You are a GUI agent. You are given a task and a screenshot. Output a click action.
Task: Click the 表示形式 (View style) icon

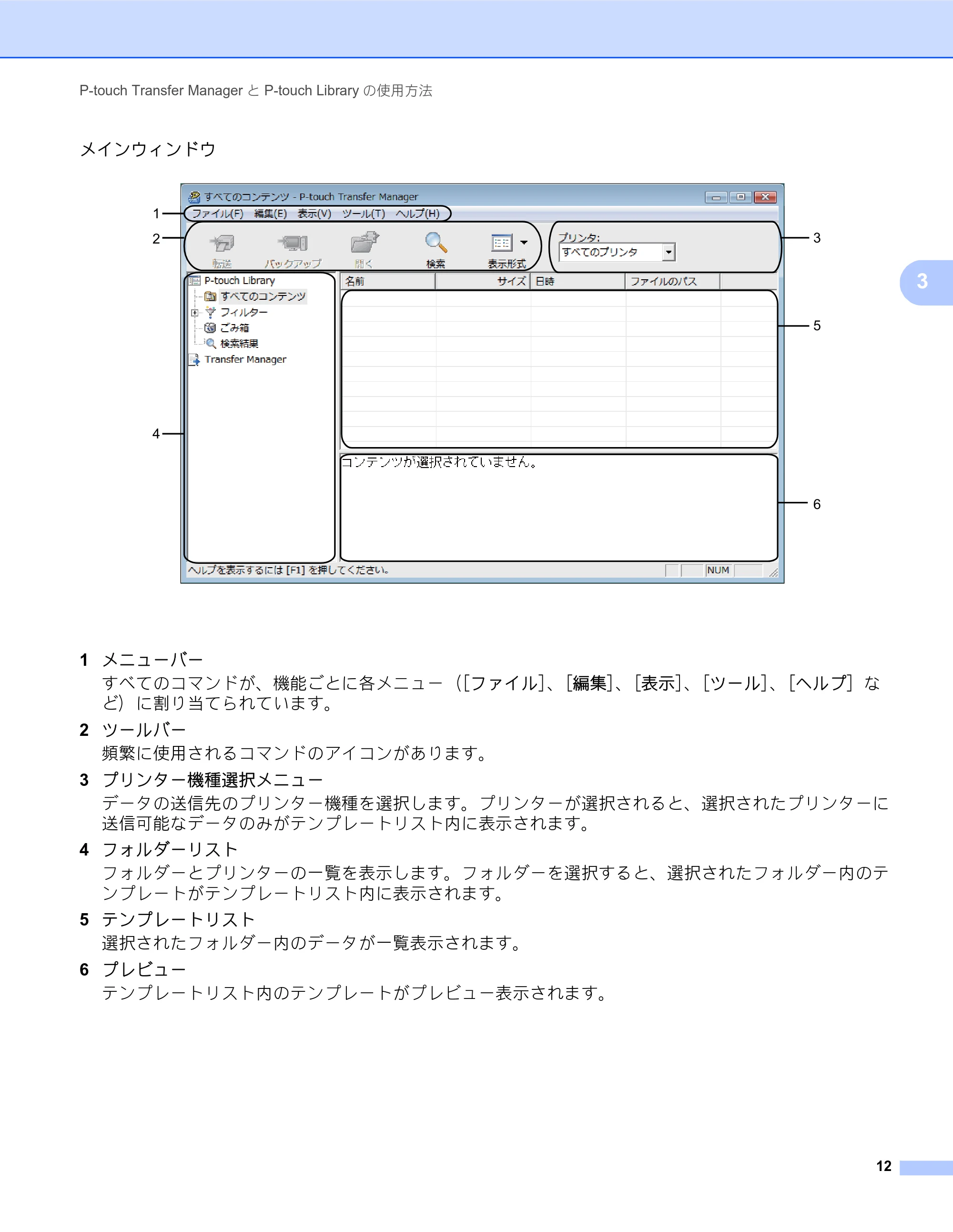(501, 243)
